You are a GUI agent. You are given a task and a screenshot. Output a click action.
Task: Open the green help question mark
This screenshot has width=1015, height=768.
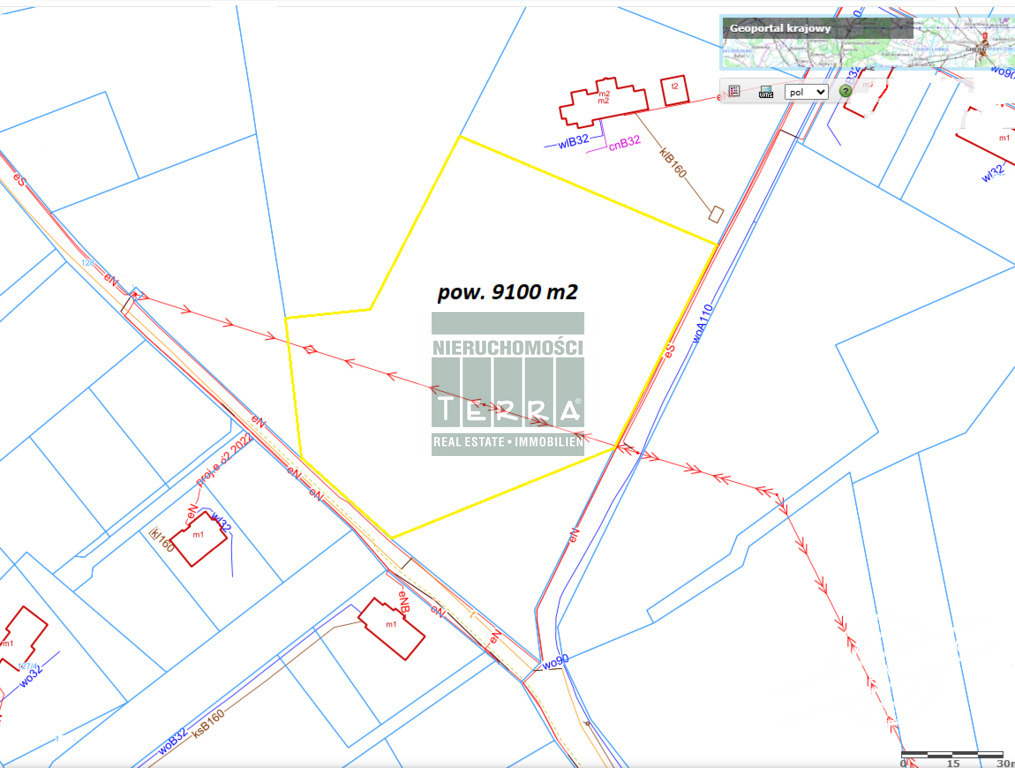[845, 91]
